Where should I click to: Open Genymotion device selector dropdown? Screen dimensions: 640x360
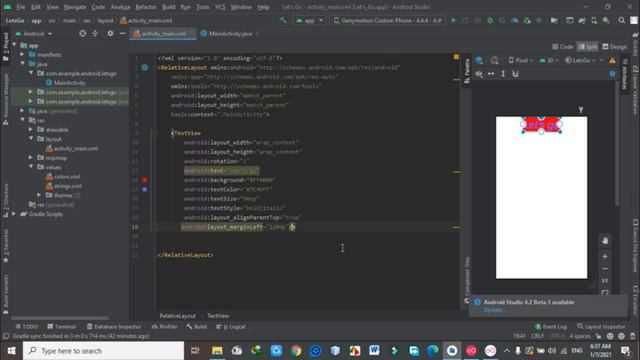pyautogui.click(x=387, y=20)
